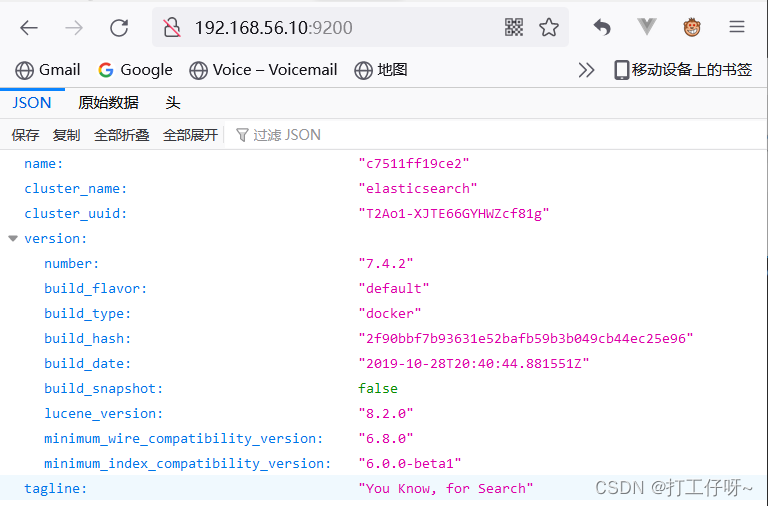Collapse the version node triangle
Image resolution: width=768 pixels, height=506 pixels.
point(13,239)
